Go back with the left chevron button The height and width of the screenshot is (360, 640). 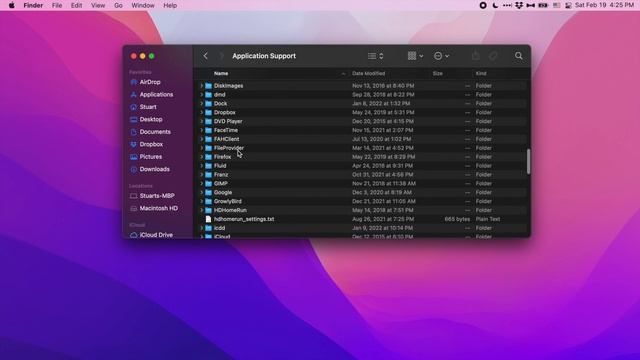206,56
